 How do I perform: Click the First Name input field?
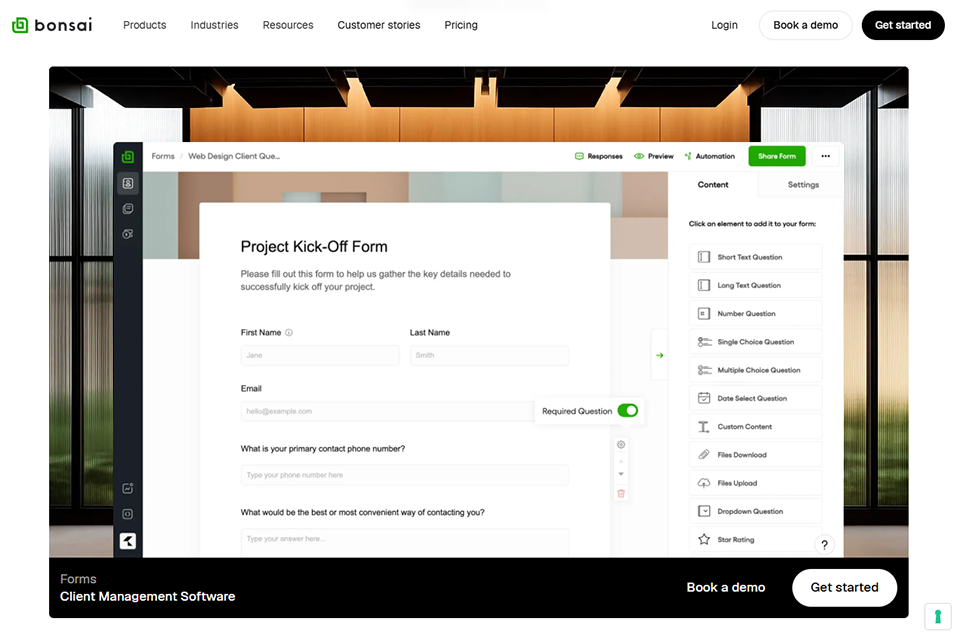pos(320,355)
